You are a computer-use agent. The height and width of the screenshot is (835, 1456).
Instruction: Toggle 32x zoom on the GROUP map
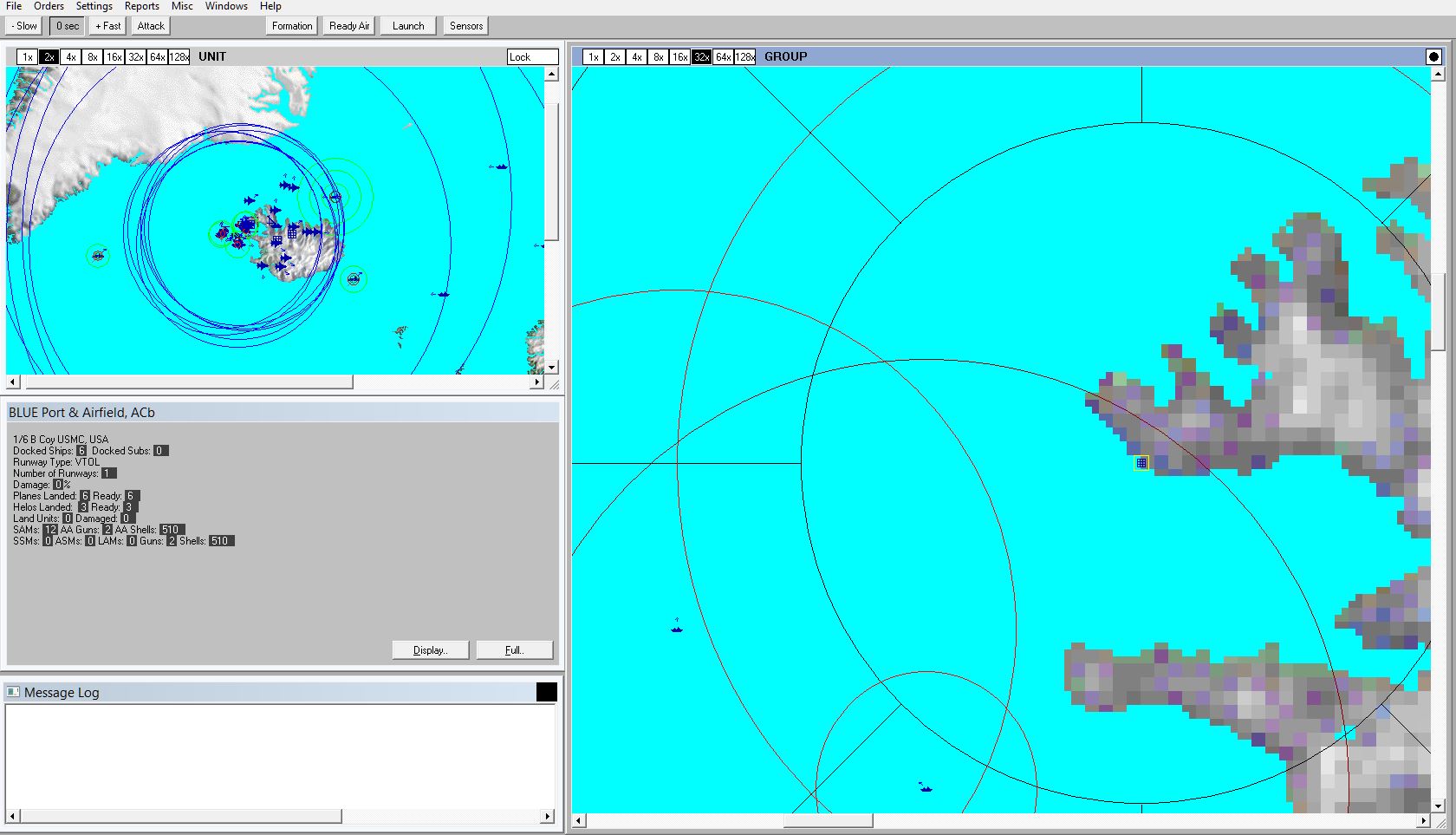pyautogui.click(x=701, y=56)
